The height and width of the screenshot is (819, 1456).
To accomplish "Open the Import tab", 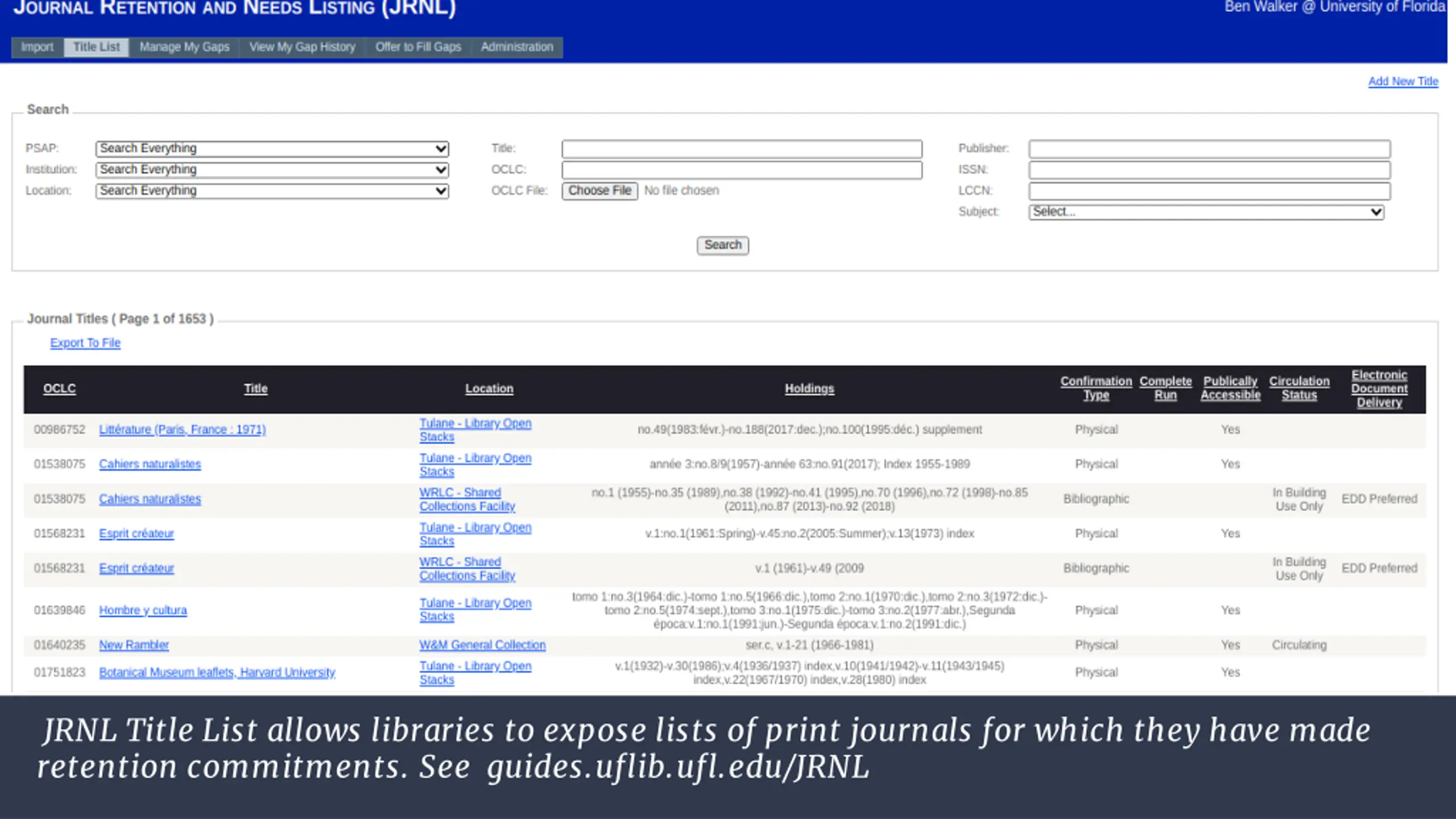I will pos(37,47).
